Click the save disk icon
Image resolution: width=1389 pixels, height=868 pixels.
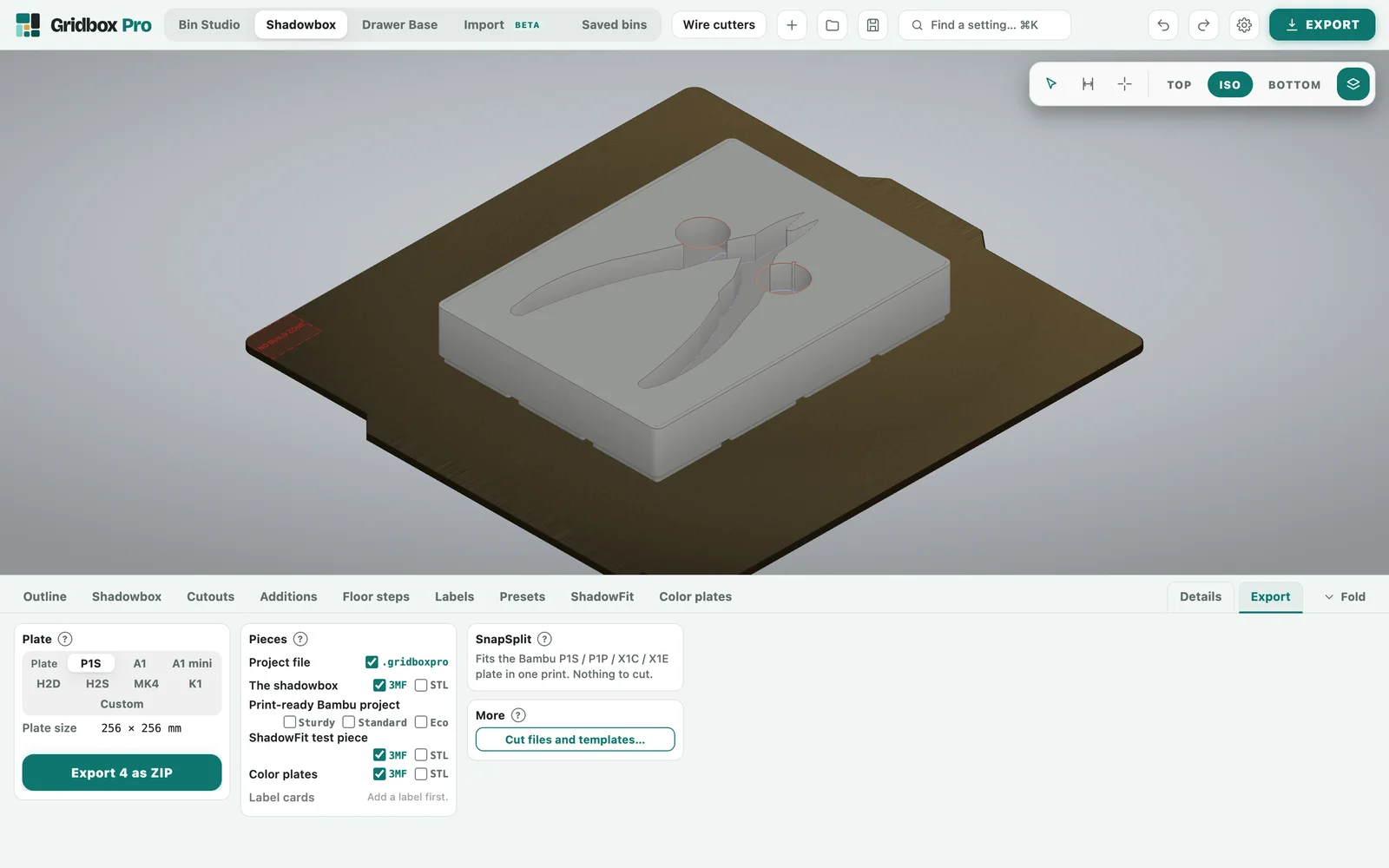872,25
